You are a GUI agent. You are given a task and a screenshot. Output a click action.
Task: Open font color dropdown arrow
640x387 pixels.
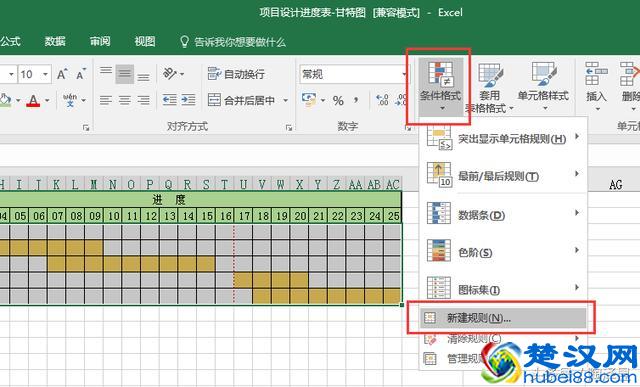pos(47,100)
